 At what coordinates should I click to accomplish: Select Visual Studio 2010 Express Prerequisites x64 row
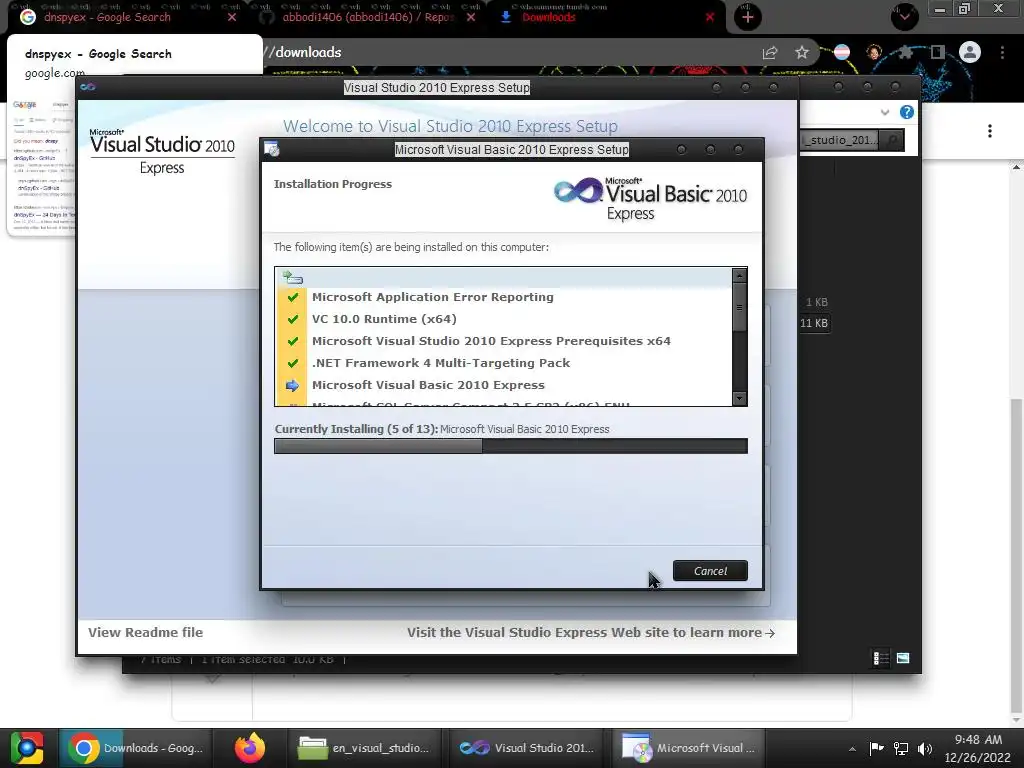(x=504, y=341)
